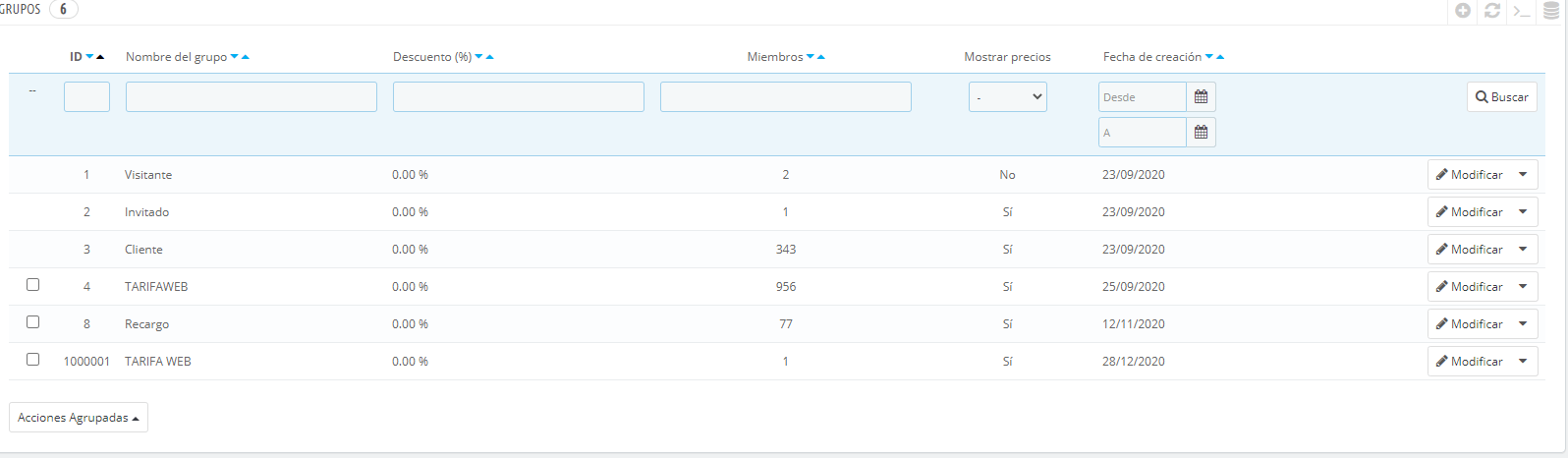Click the add new group plus icon
1568x458 pixels.
click(1463, 11)
